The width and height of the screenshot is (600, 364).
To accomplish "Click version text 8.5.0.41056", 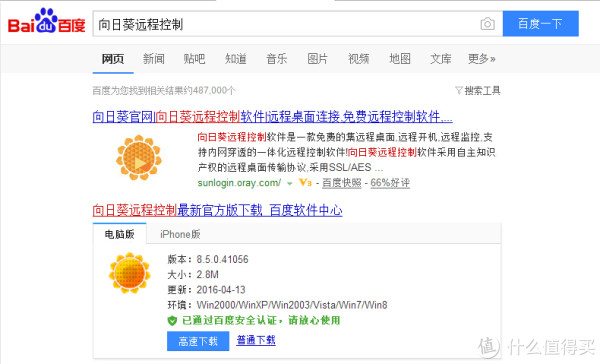I will coord(222,260).
